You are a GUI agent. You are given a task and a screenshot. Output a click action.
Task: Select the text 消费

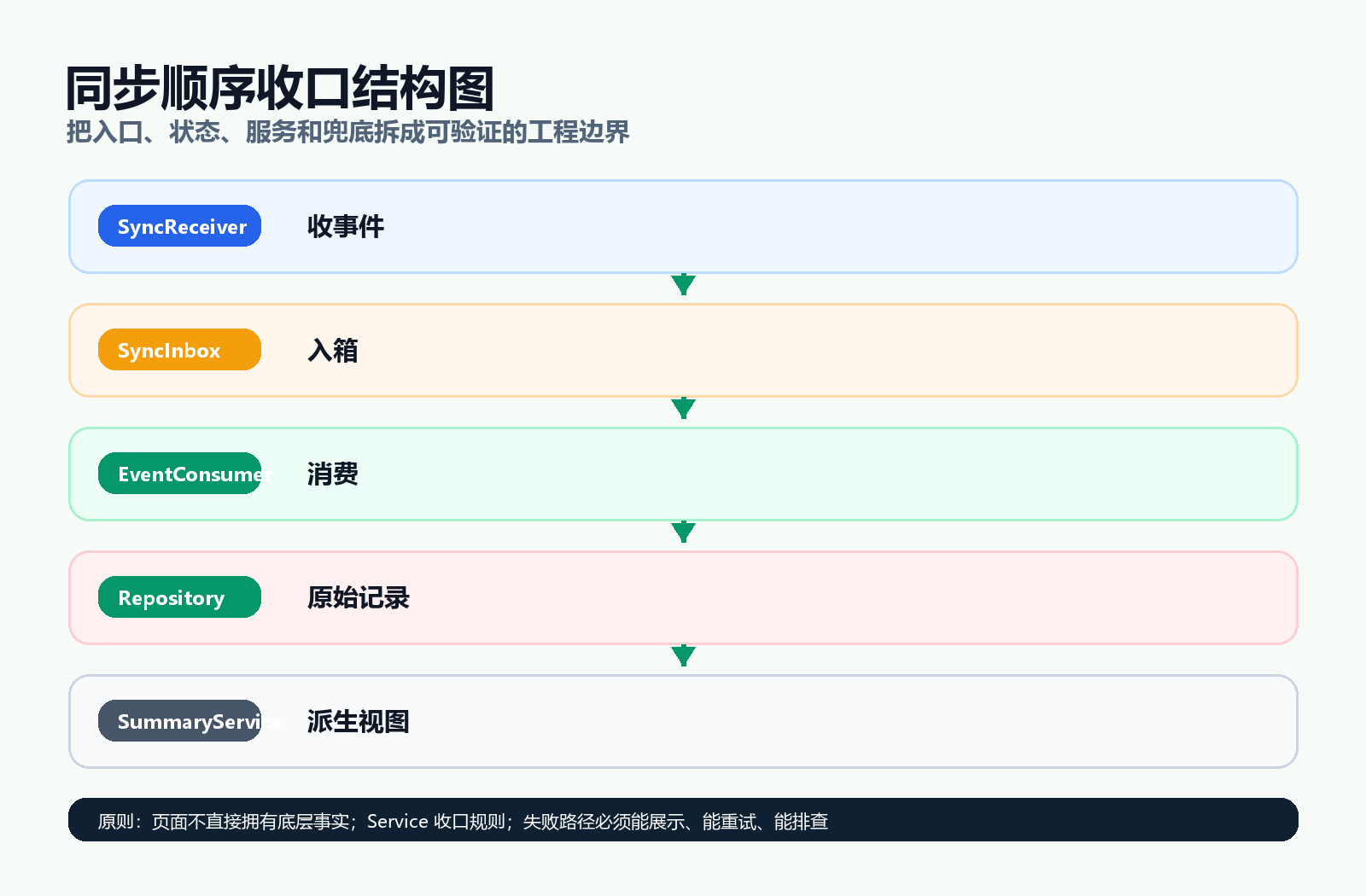(333, 474)
